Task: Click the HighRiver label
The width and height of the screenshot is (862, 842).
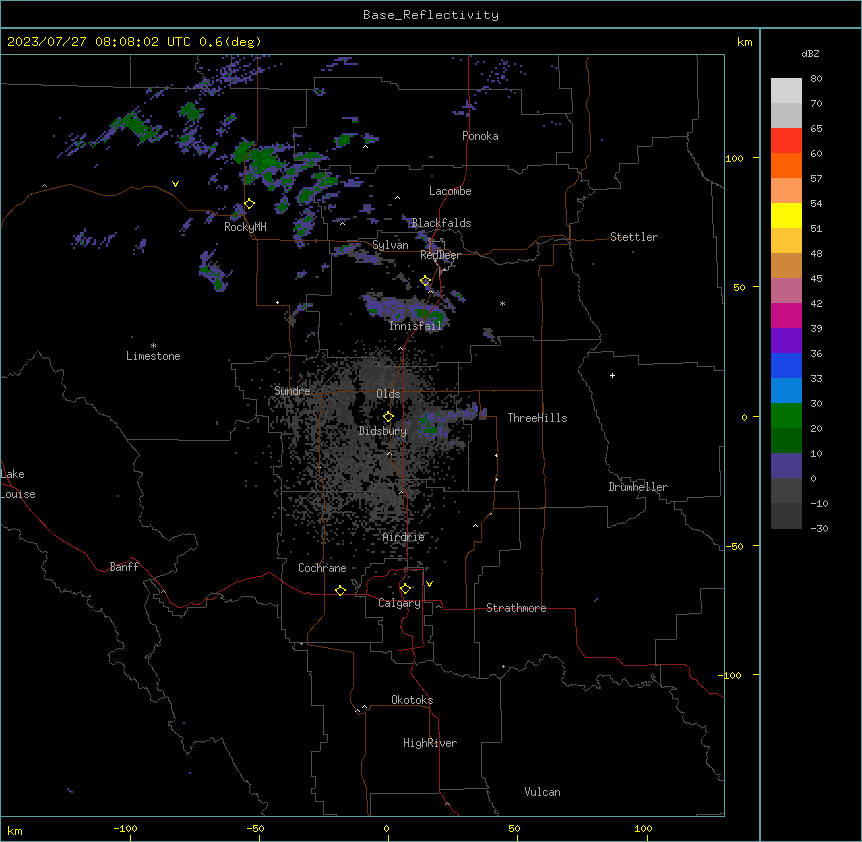Action: pos(430,743)
